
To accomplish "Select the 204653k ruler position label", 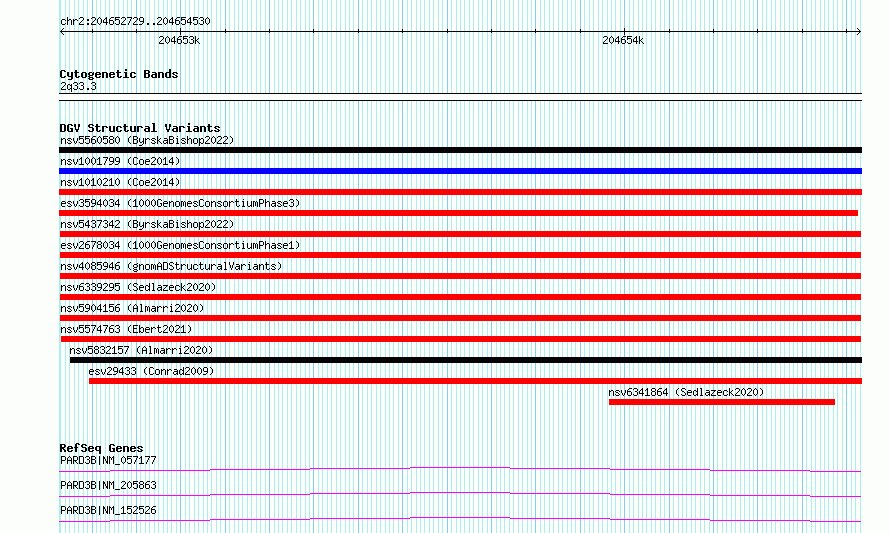I will point(179,41).
